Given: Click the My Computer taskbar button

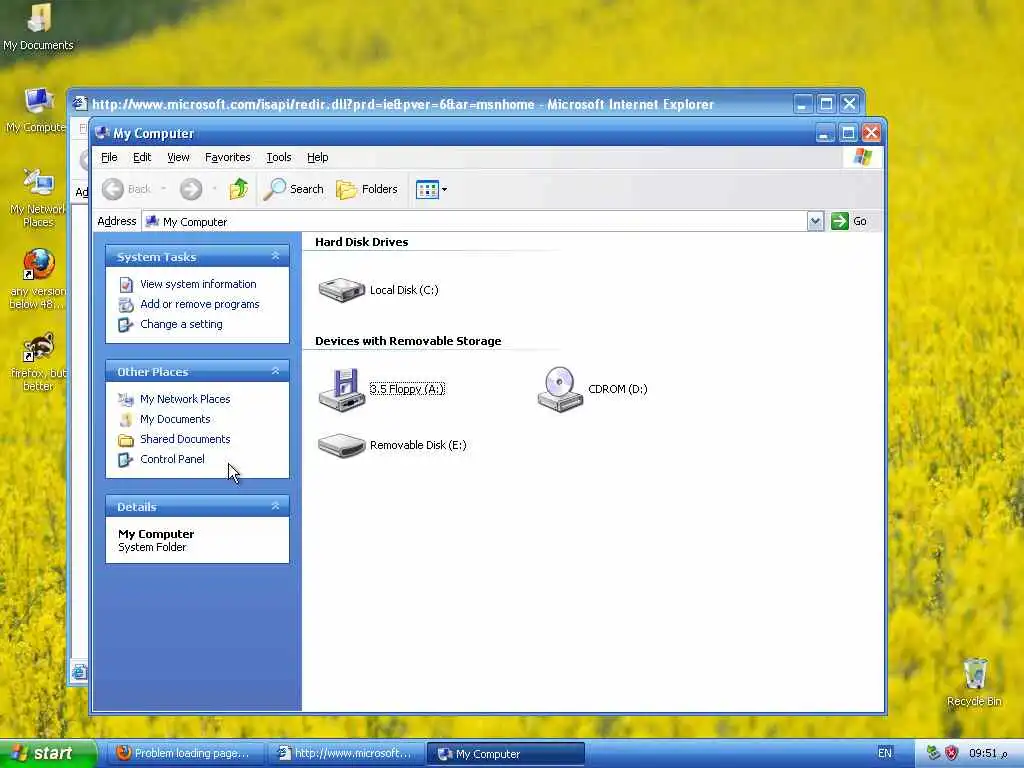Looking at the screenshot, I should (505, 754).
